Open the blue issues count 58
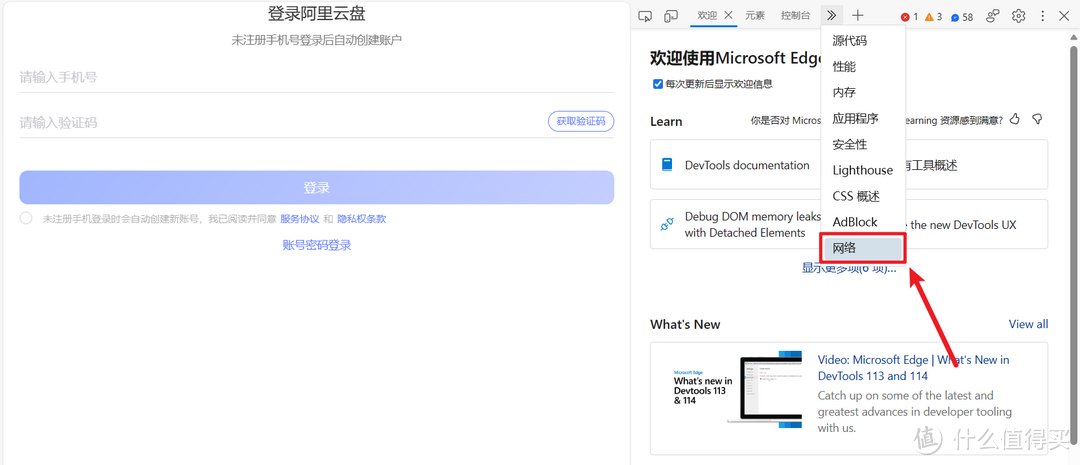1080x465 pixels. 962,17
